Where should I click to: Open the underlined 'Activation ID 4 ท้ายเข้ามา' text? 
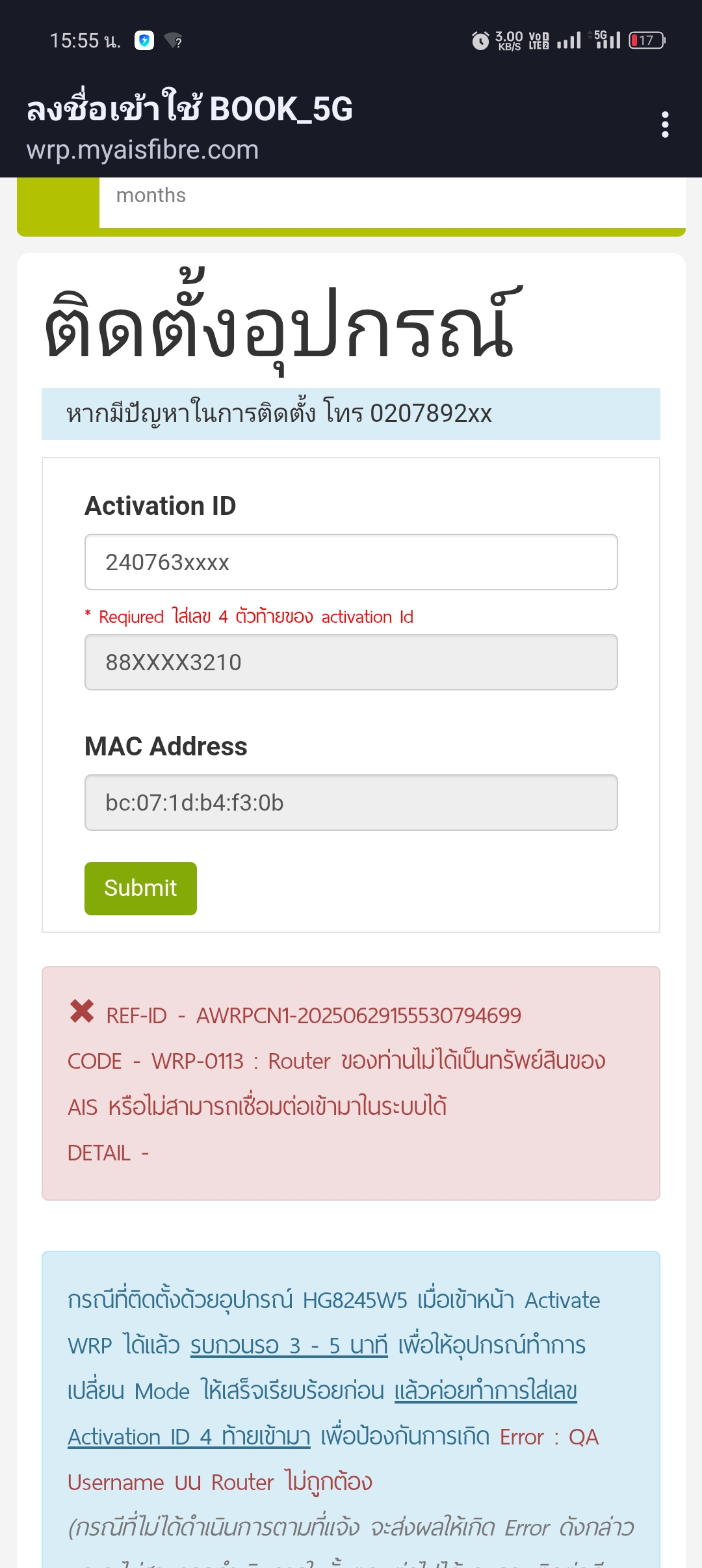tap(189, 1436)
